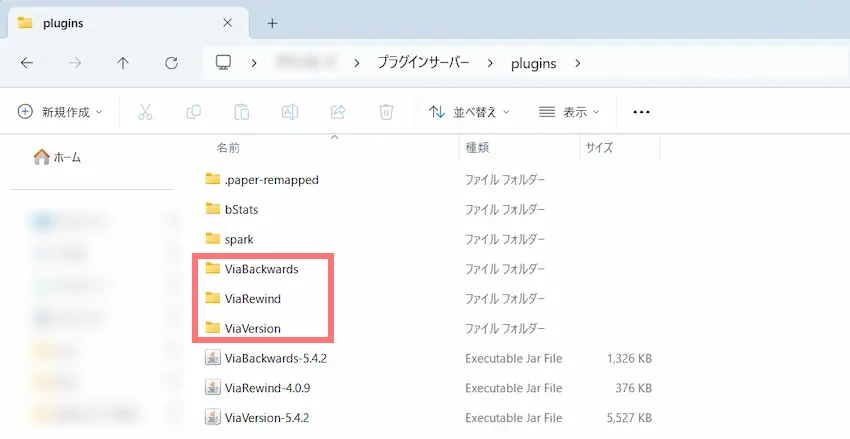Viewport: 850px width, 439px height.
Task: Expand chevron after プラグインサーバー
Action: (x=490, y=63)
